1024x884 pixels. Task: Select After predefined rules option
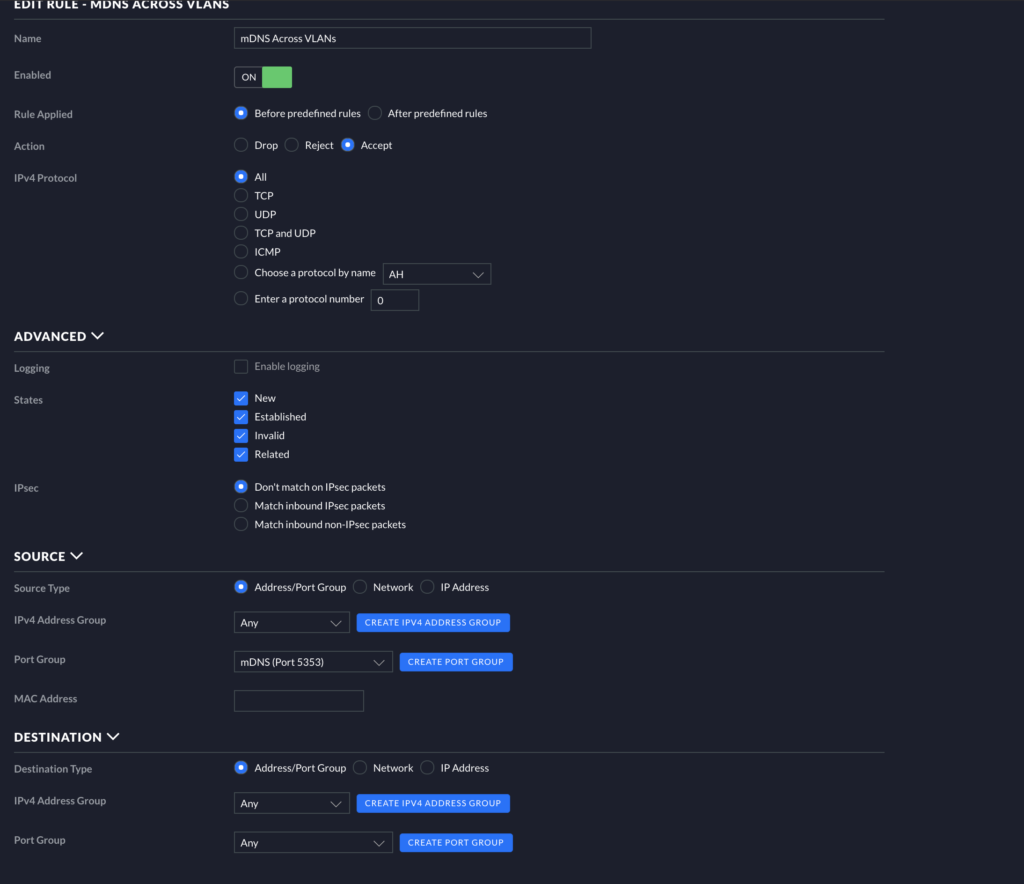coord(375,114)
